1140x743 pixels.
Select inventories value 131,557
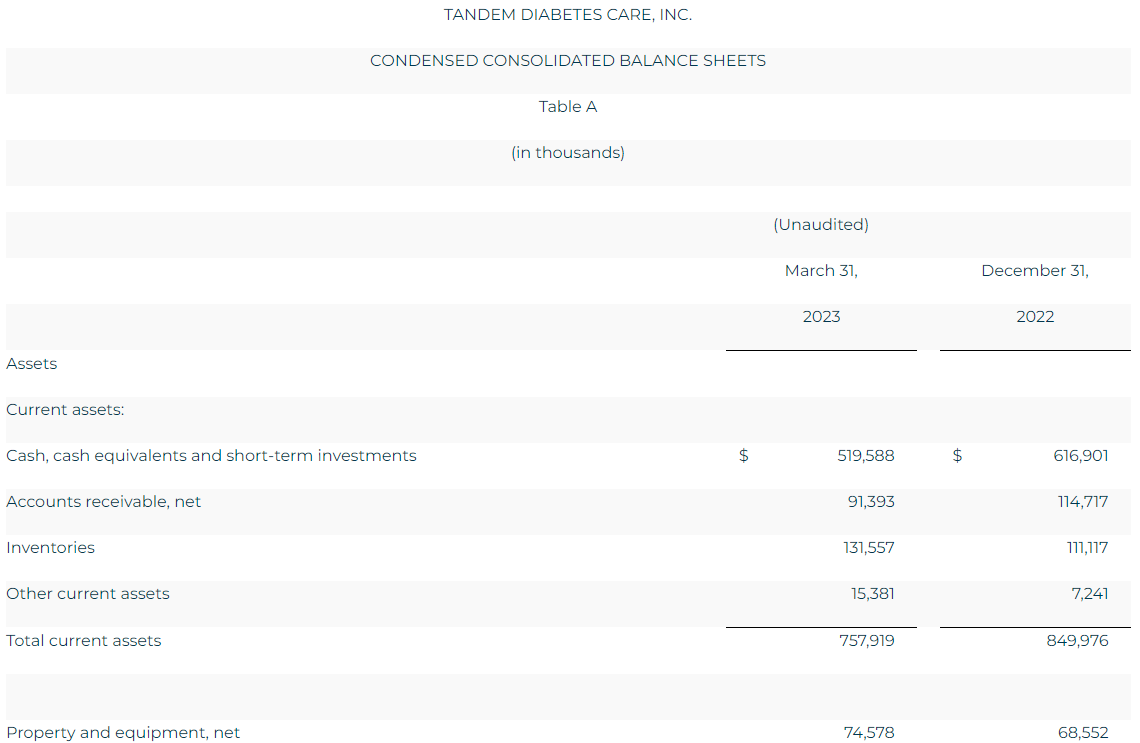(x=869, y=547)
